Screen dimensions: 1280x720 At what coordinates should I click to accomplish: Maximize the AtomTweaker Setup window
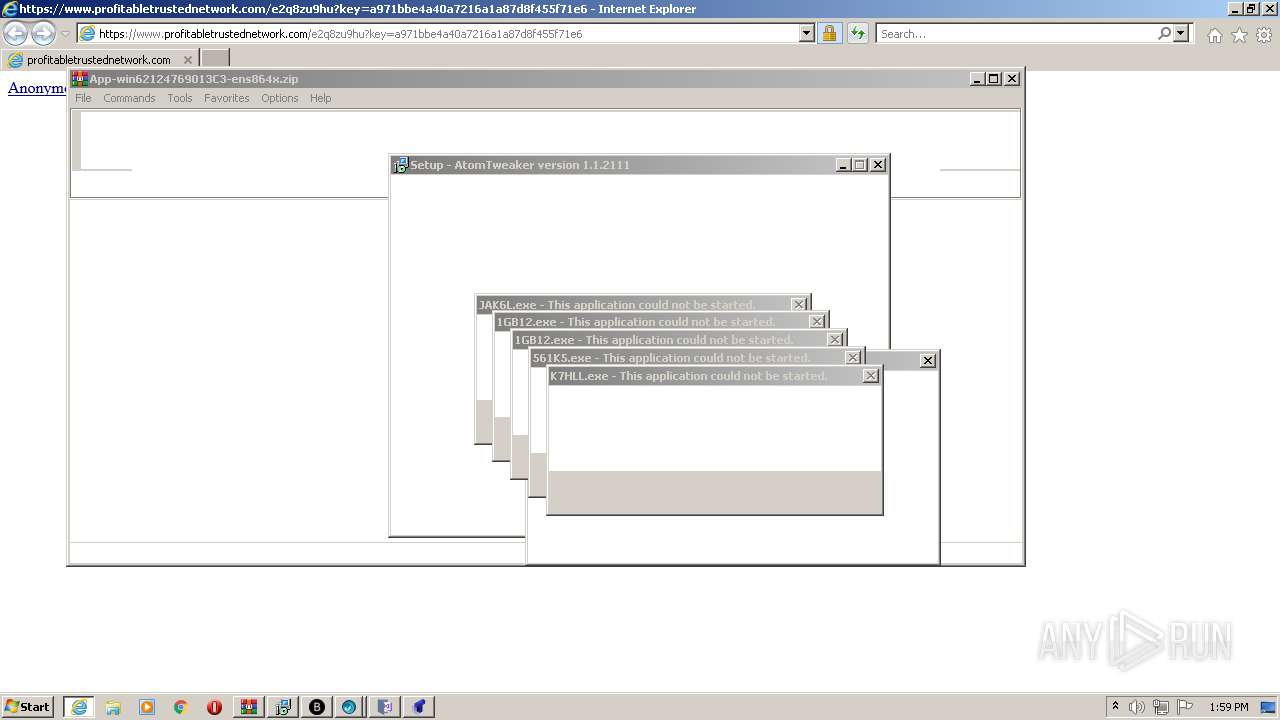[x=860, y=165]
